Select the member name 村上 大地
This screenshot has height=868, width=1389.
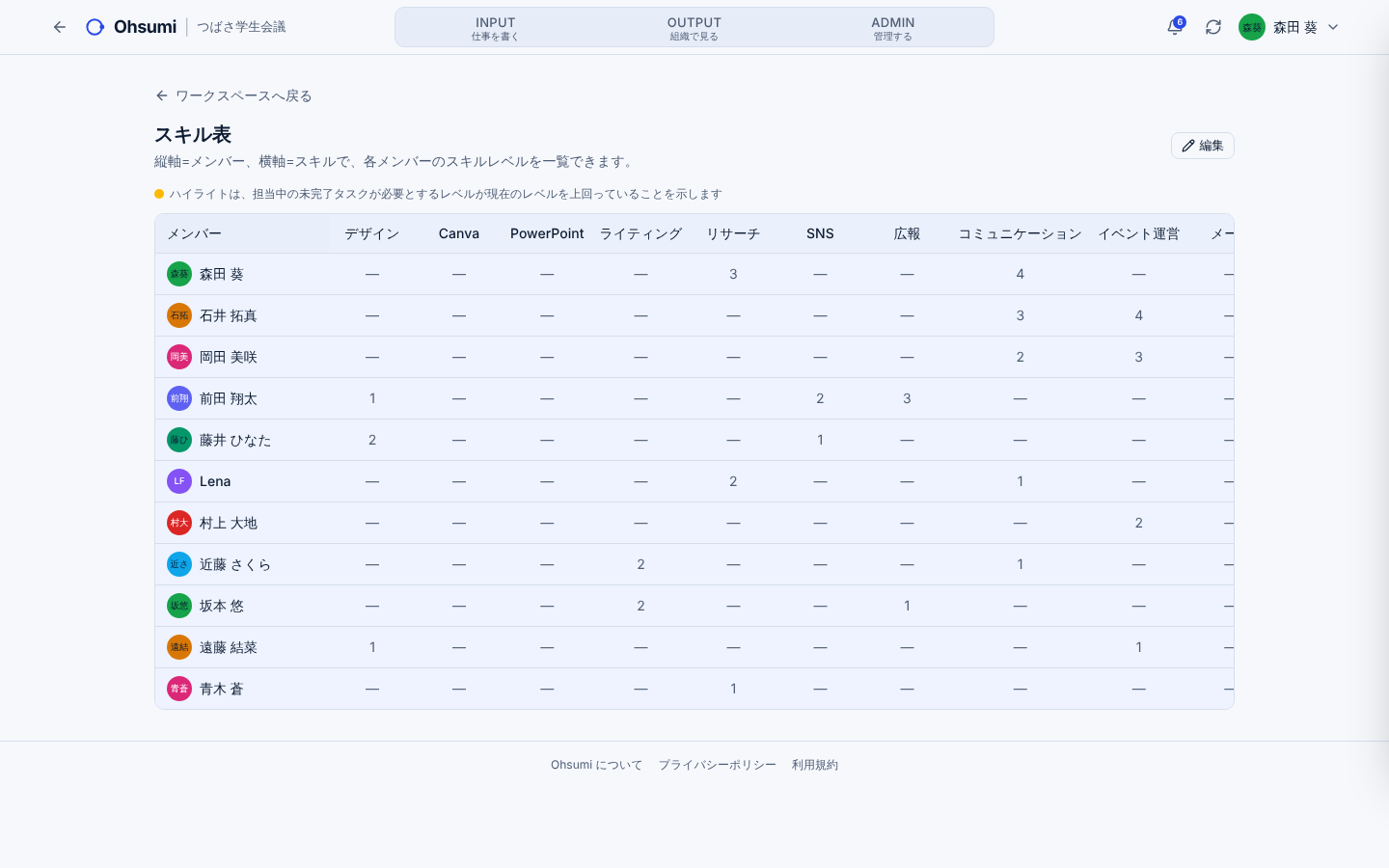(x=229, y=523)
